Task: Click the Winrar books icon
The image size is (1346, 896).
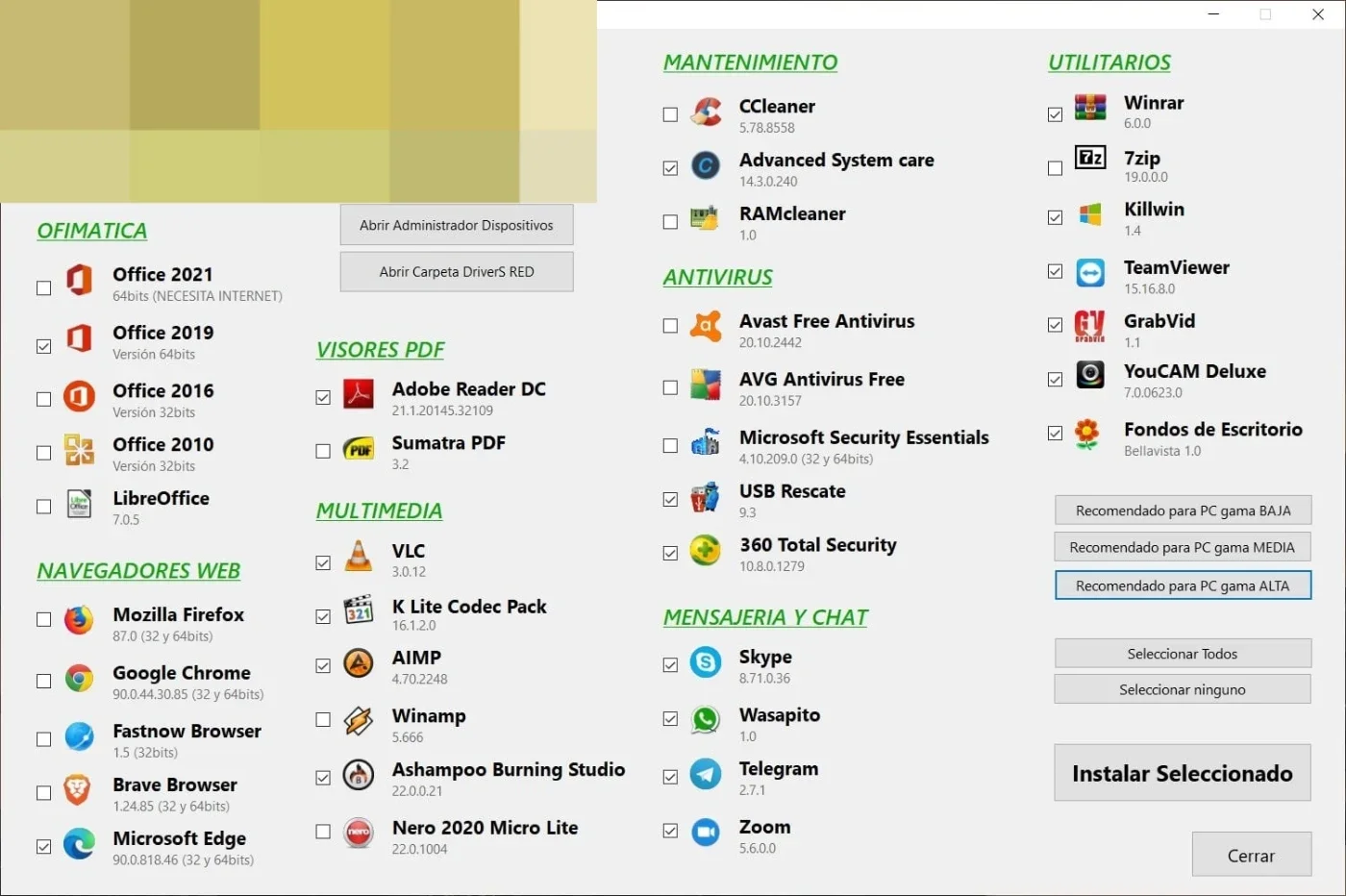Action: pos(1090,108)
